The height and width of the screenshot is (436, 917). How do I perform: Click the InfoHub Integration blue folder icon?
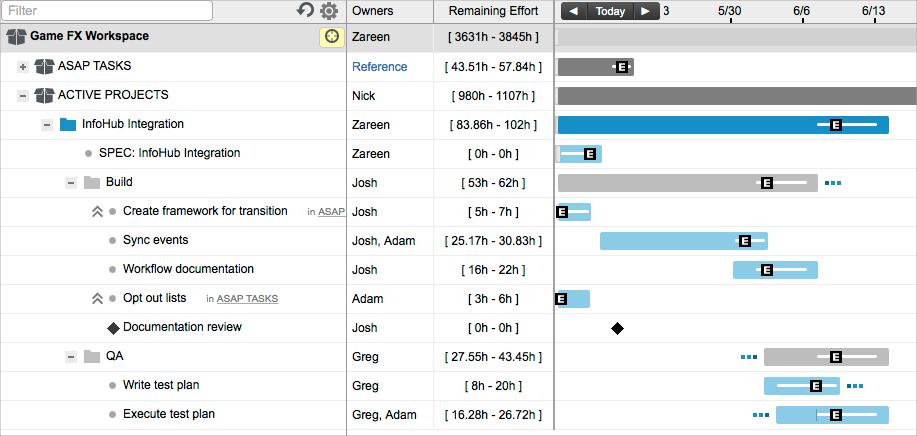point(68,125)
